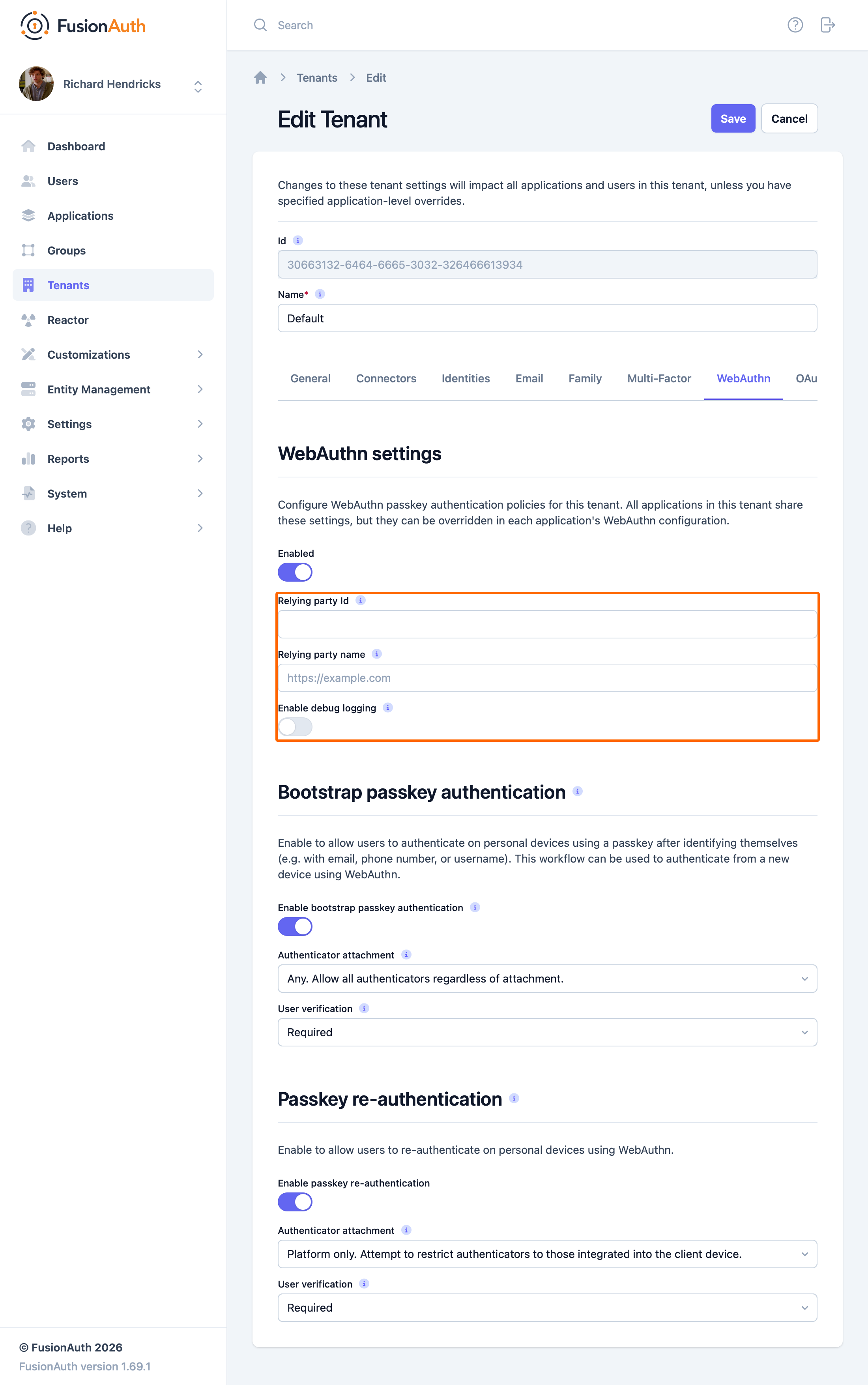
Task: Toggle Enable passkey re-authentication switch
Action: (295, 1202)
